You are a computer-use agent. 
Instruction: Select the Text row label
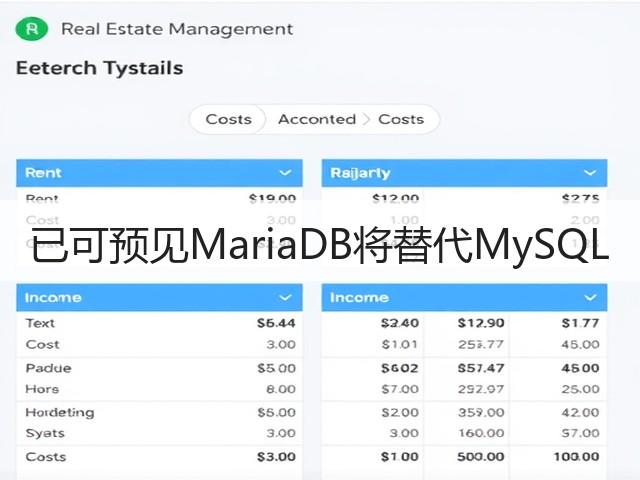[40, 323]
